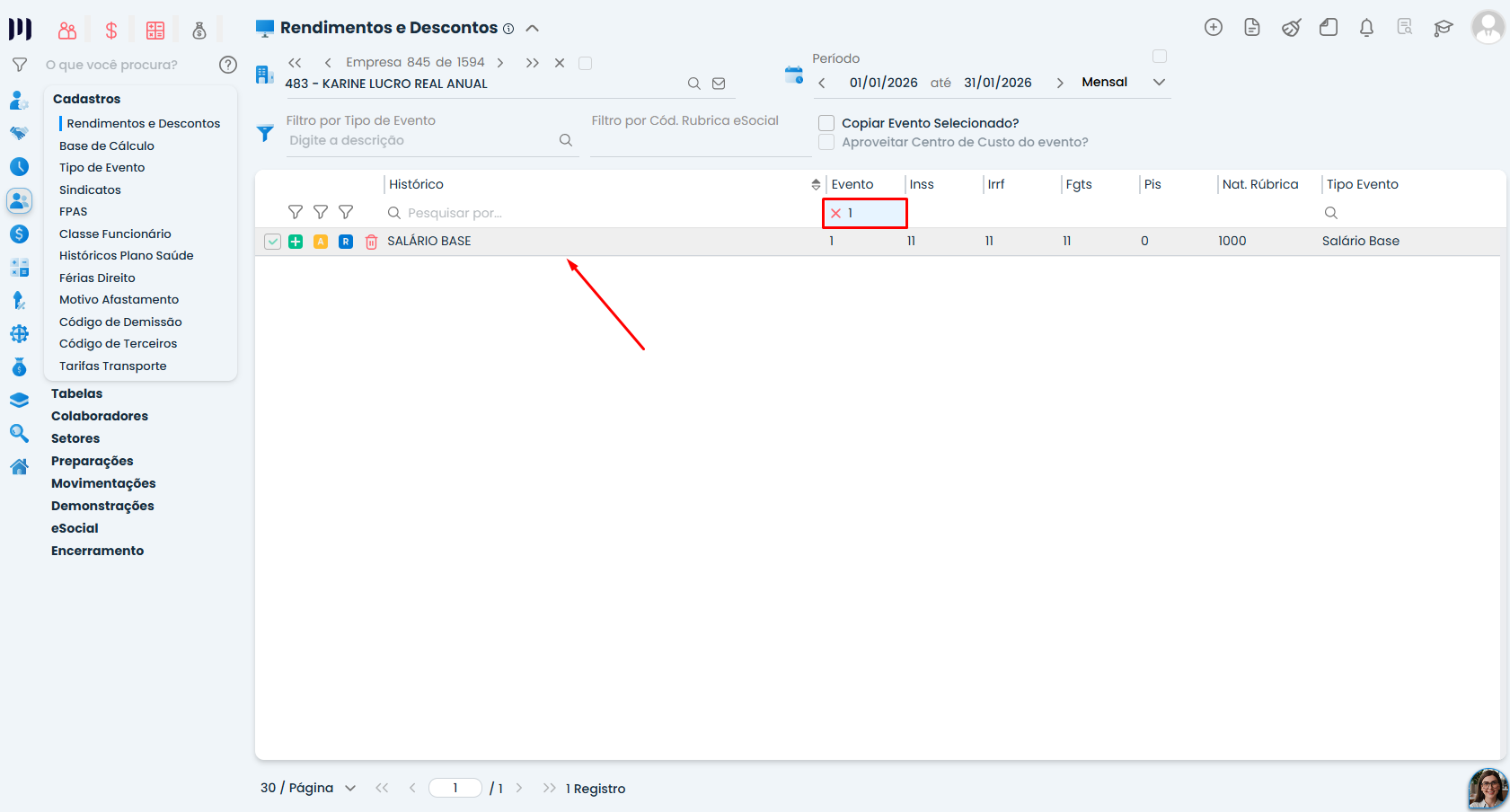The height and width of the screenshot is (812, 1510).
Task: Open the house icon in left sidebar
Action: (19, 466)
